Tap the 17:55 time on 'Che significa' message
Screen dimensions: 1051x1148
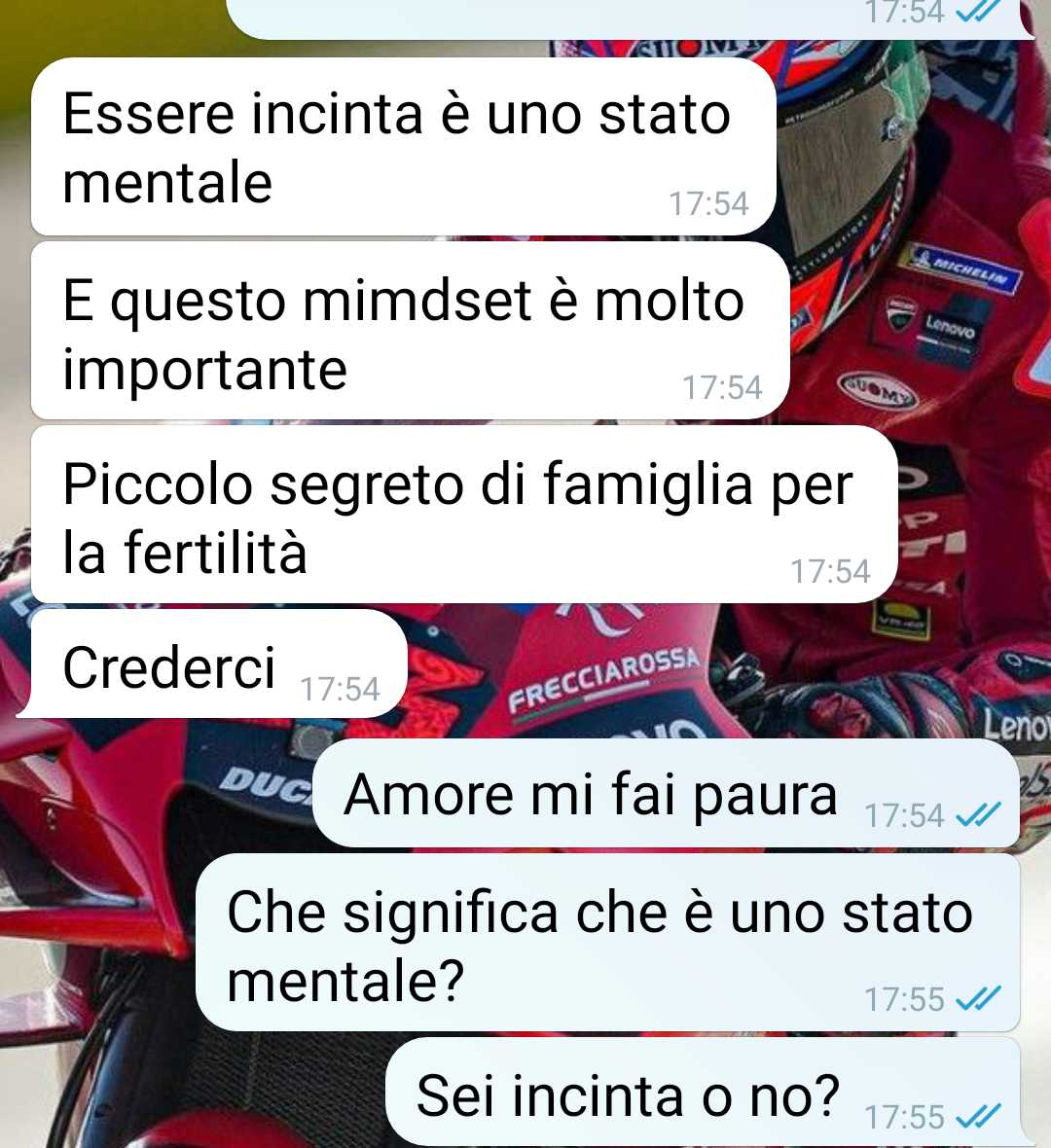904,999
